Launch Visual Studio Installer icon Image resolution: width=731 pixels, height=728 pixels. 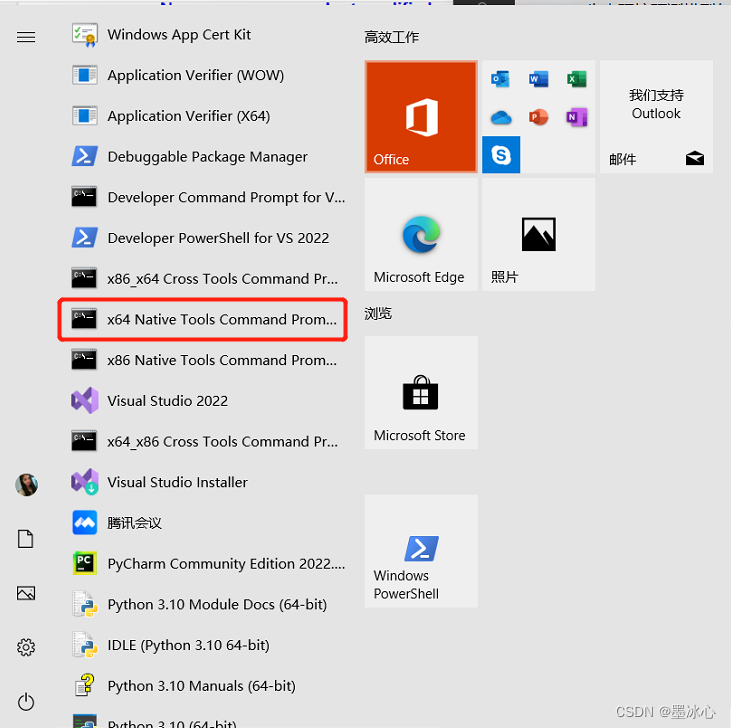point(85,482)
